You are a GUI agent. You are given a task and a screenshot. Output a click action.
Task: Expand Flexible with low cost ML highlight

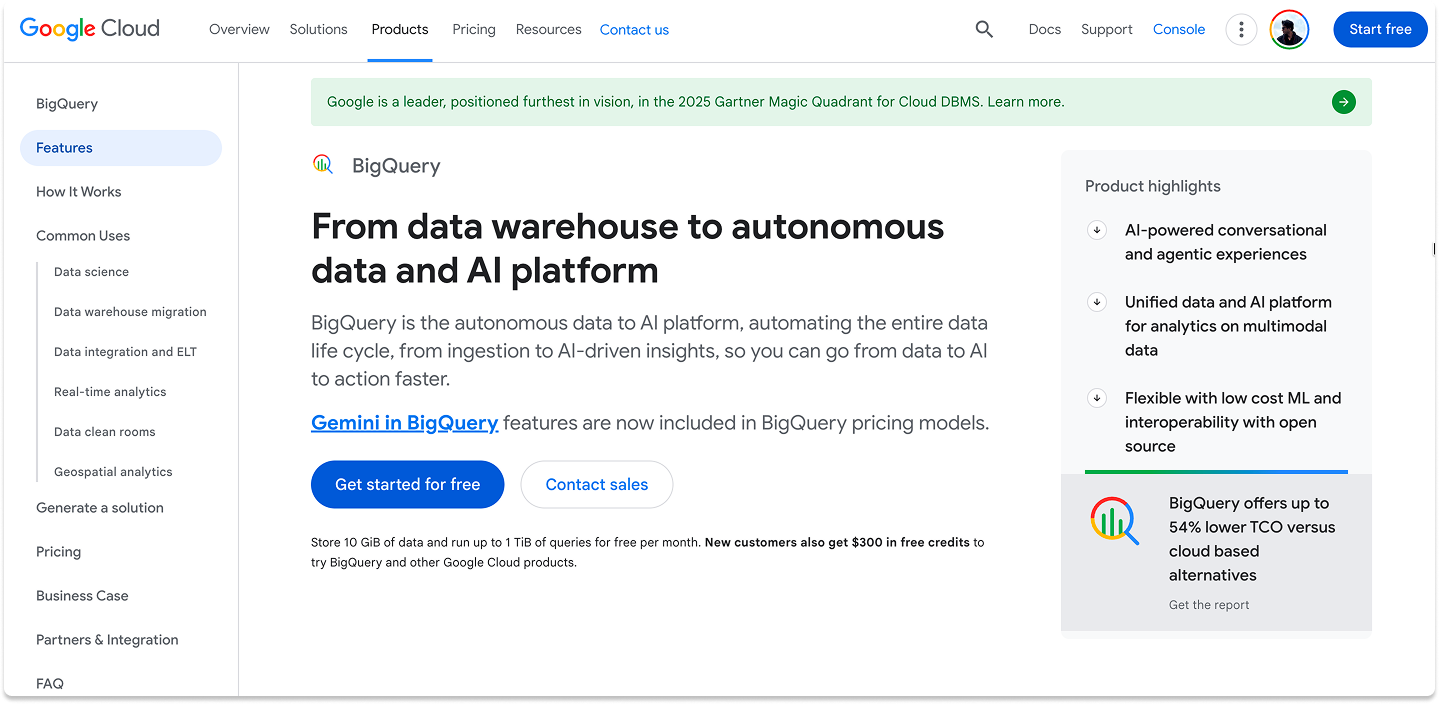pos(1097,398)
